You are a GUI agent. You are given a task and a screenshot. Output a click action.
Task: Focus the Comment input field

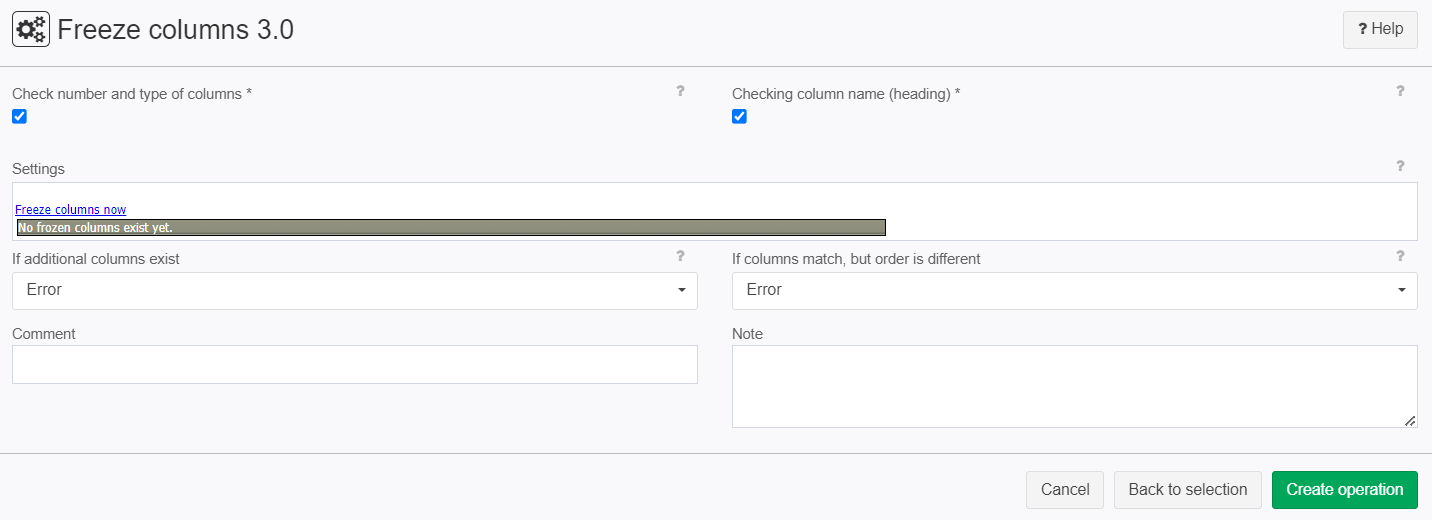tap(355, 365)
